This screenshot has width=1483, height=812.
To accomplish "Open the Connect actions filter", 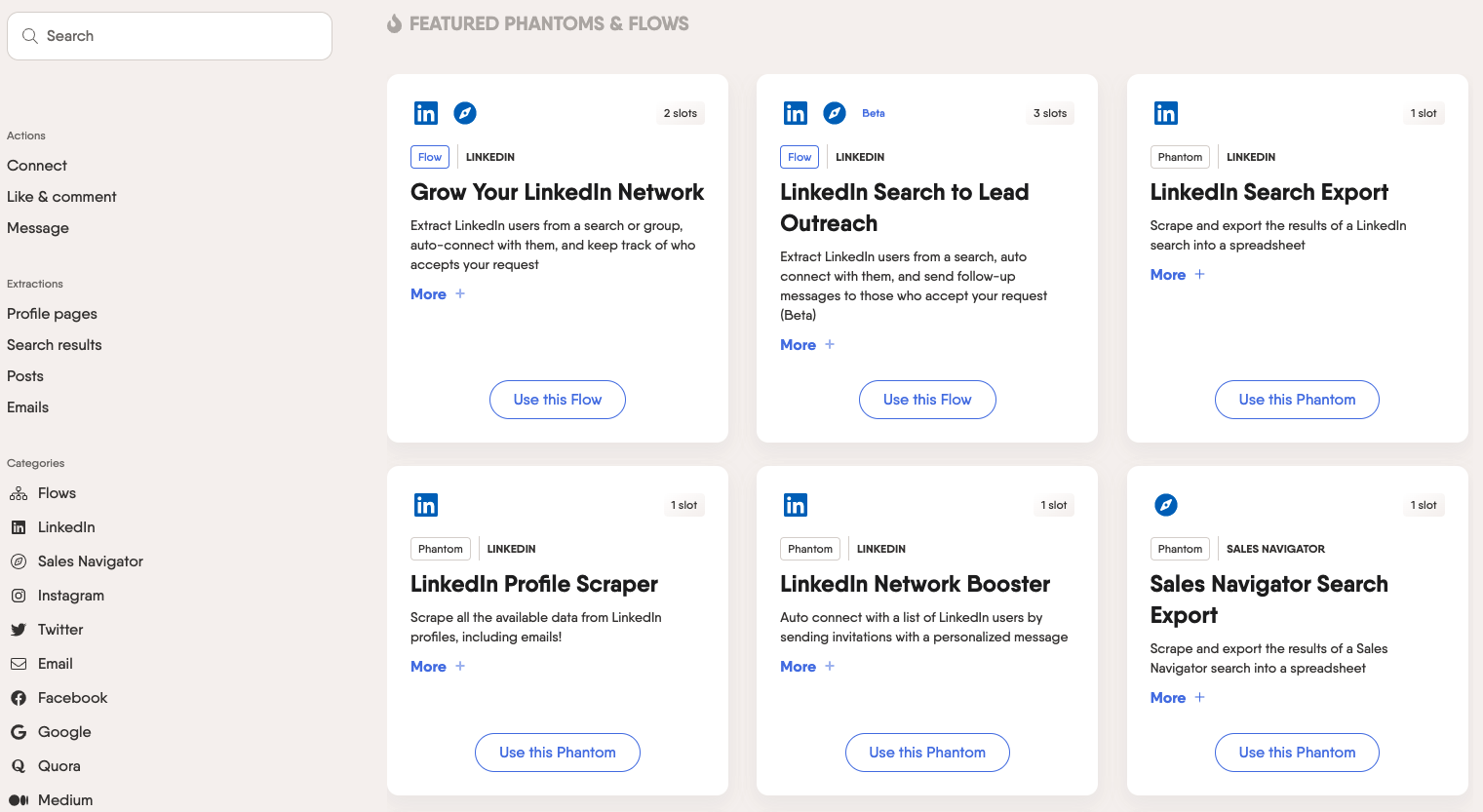I will 37,166.
